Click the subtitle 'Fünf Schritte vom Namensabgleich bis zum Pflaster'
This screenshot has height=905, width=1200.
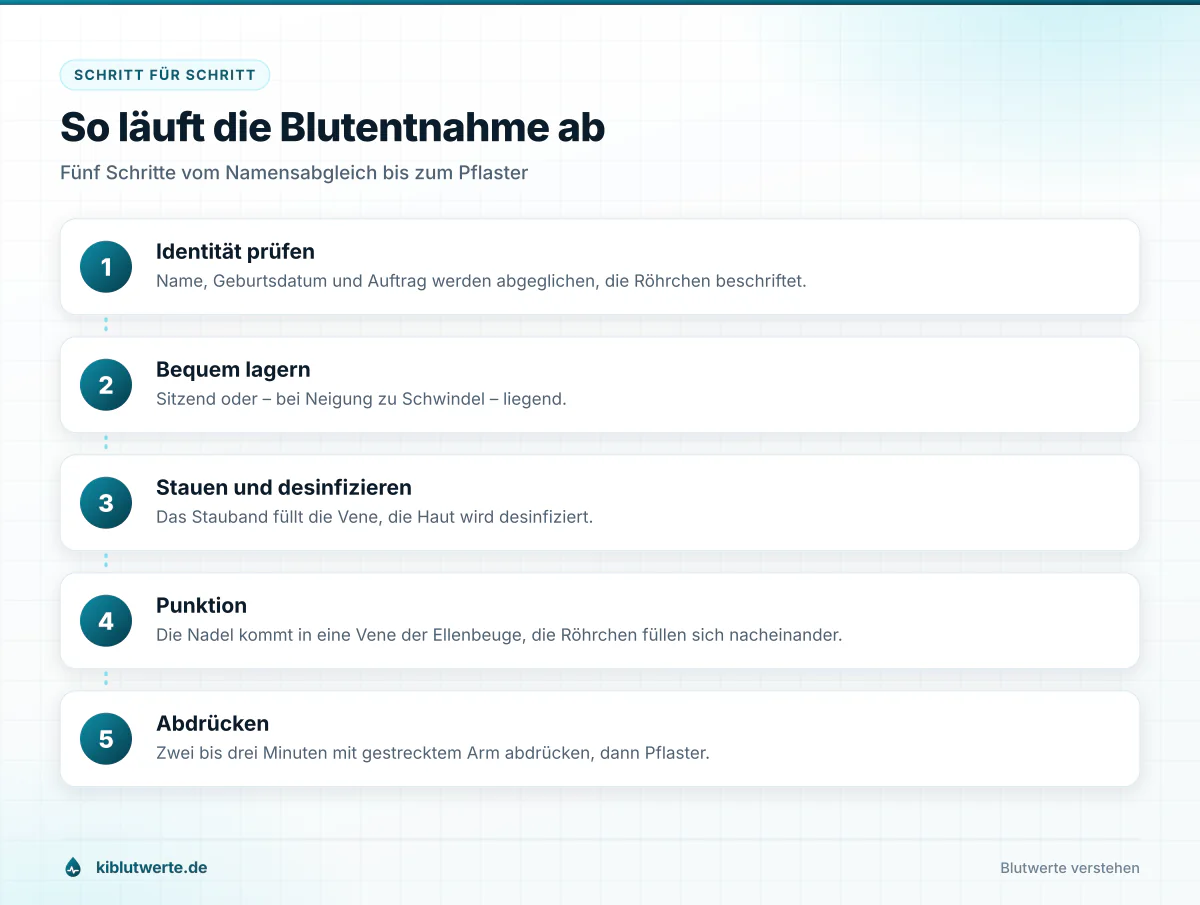click(x=294, y=173)
